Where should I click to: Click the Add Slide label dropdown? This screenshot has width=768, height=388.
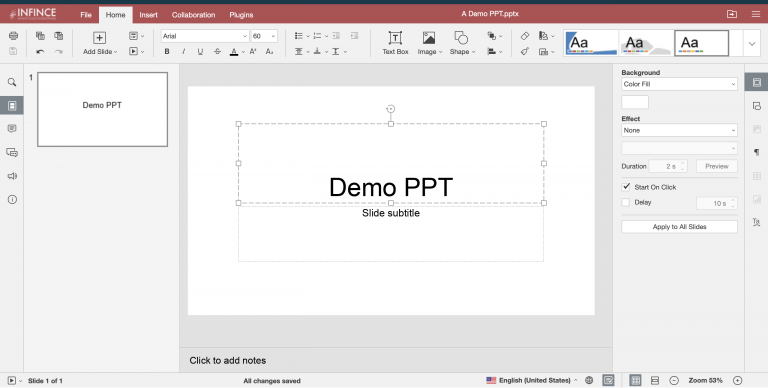(x=100, y=51)
